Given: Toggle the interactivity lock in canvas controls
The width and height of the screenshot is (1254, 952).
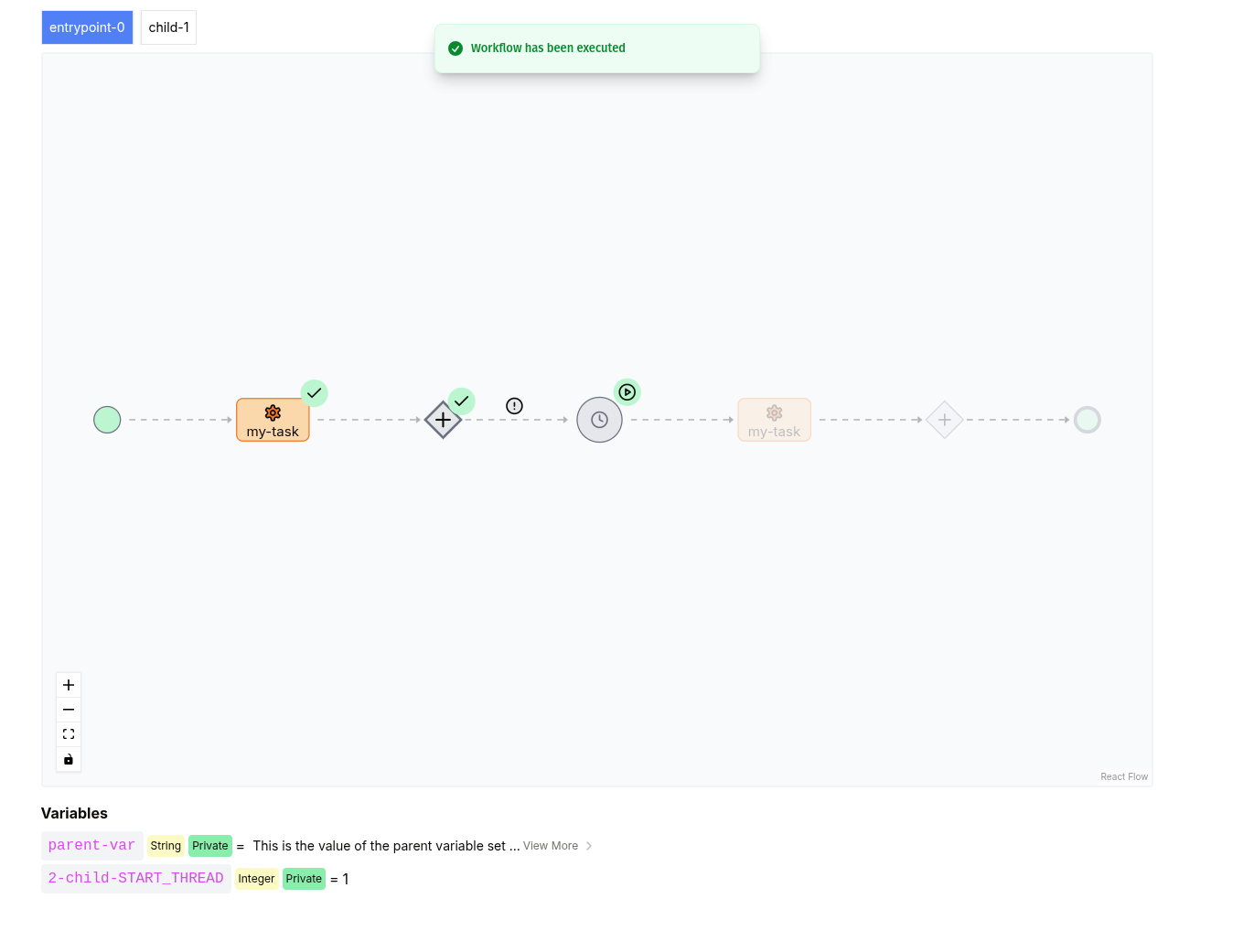Looking at the screenshot, I should coord(68,759).
